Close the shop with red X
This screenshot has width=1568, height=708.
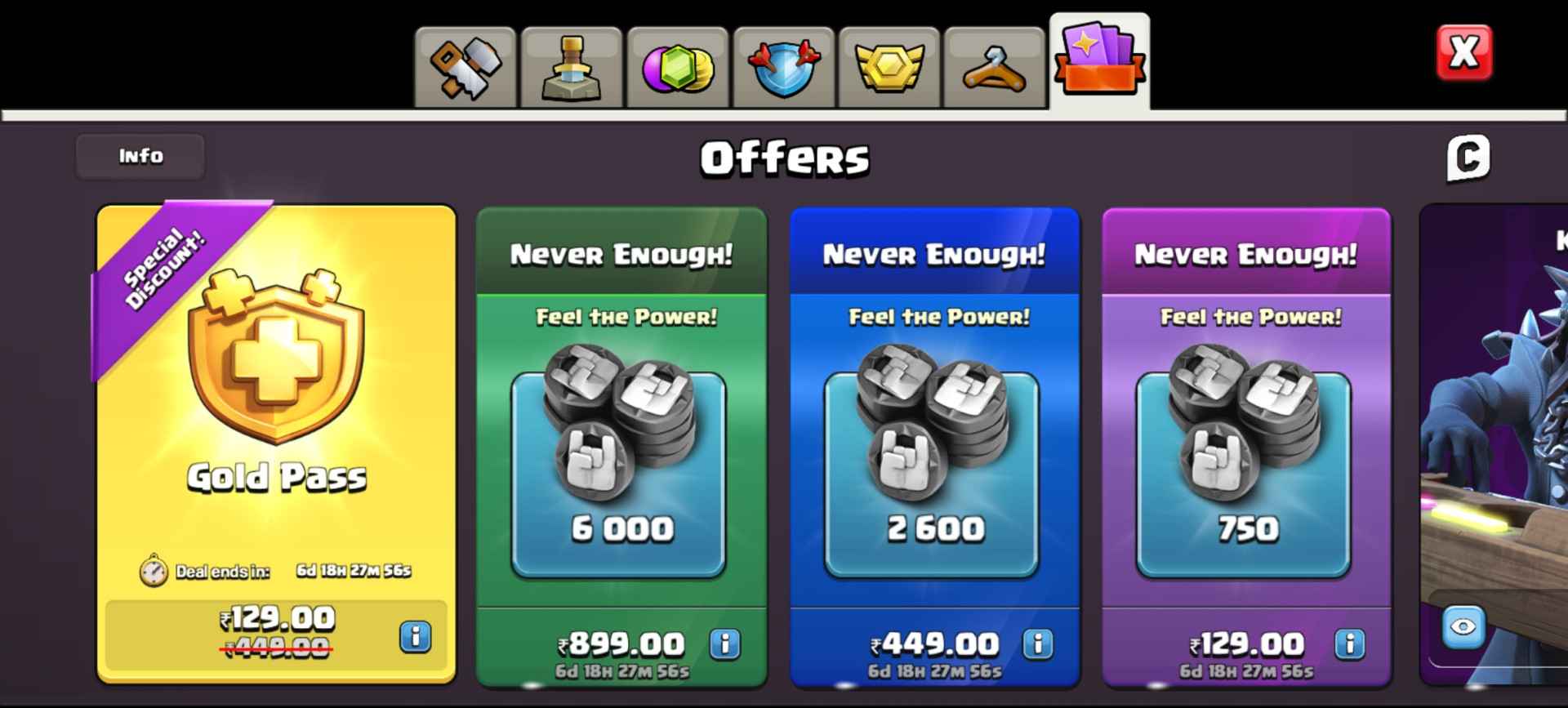(1464, 52)
